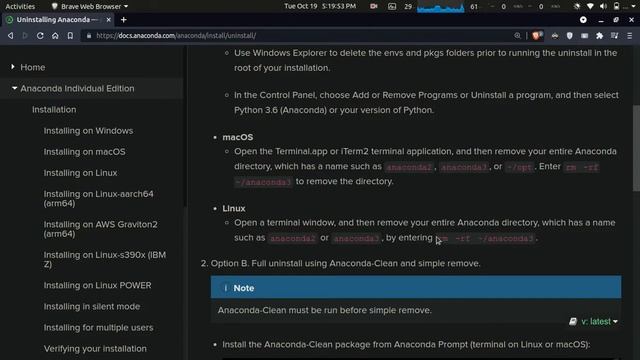This screenshot has height=360, width=640.
Task: Open Installing for multiple users page
Action: (98, 328)
